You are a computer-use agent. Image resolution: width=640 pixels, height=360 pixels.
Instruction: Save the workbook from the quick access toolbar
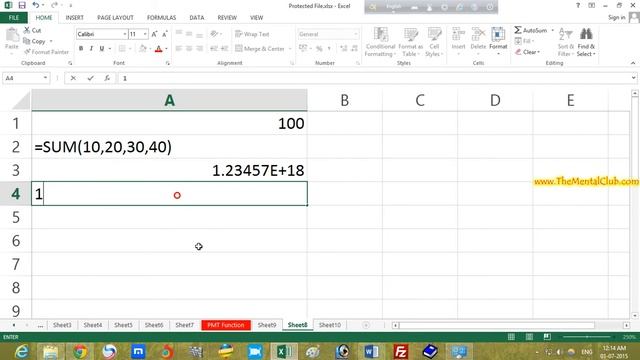22,5
